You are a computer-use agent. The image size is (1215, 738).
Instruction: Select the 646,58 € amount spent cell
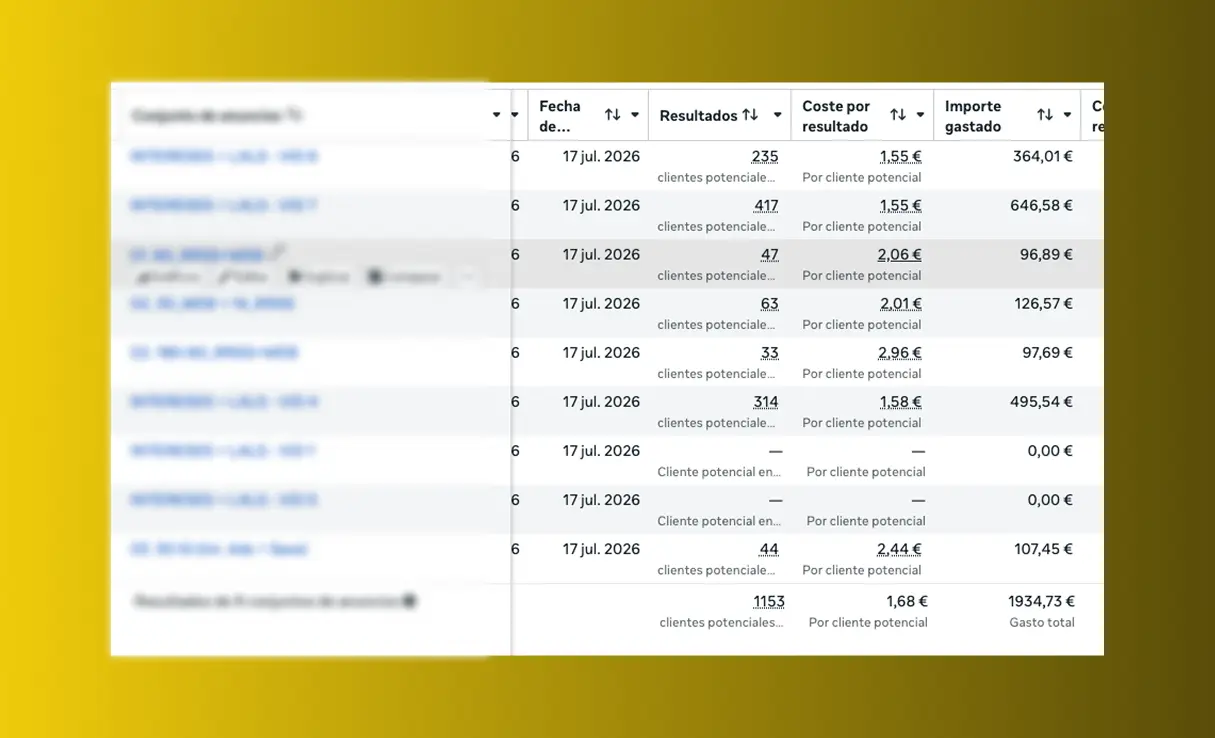[1042, 206]
